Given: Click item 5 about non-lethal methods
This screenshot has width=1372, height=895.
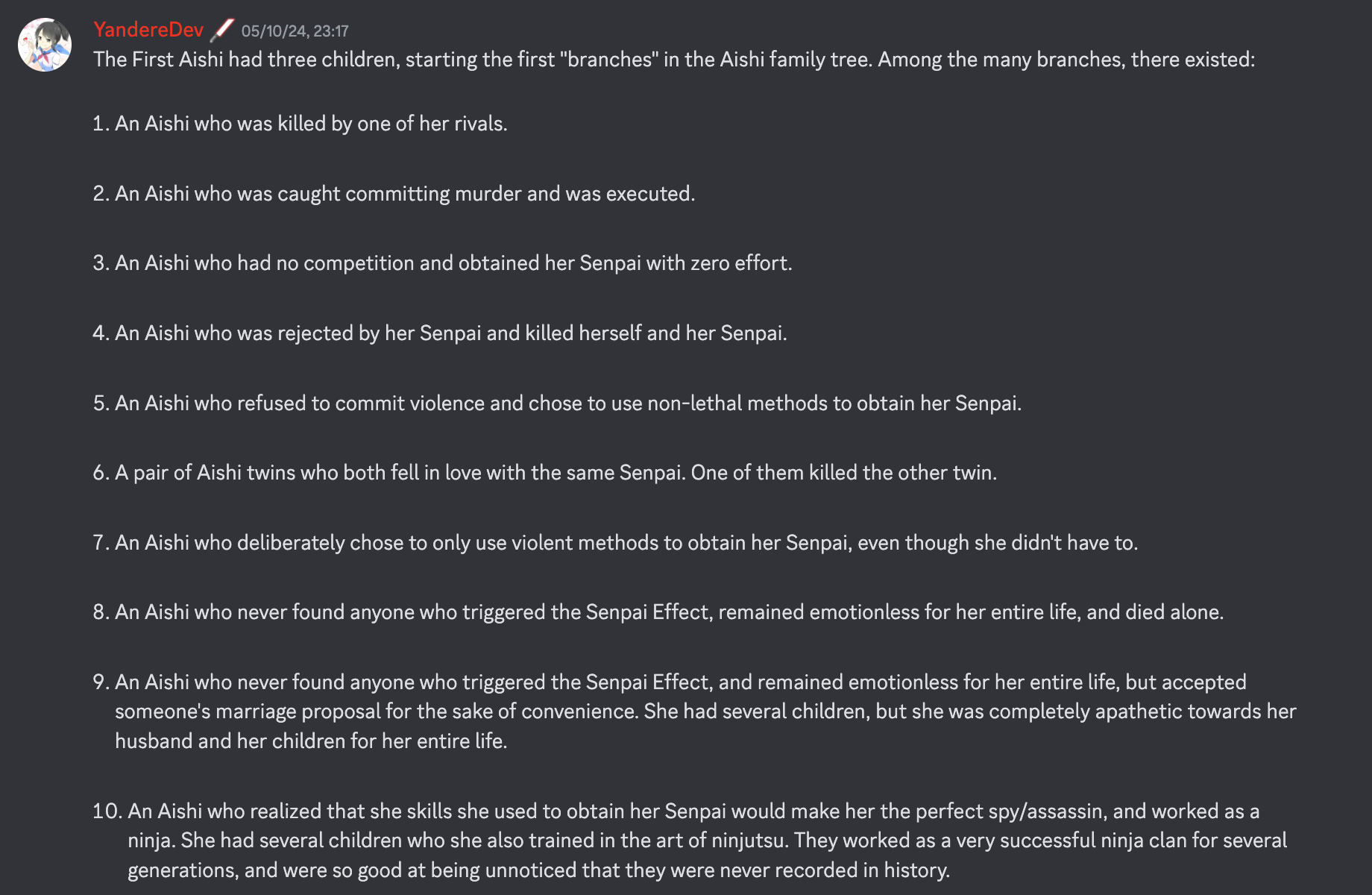Looking at the screenshot, I should (x=557, y=403).
